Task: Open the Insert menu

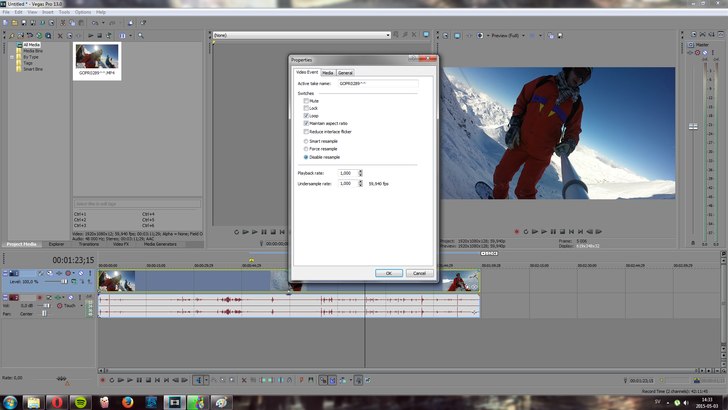Action: click(x=46, y=12)
